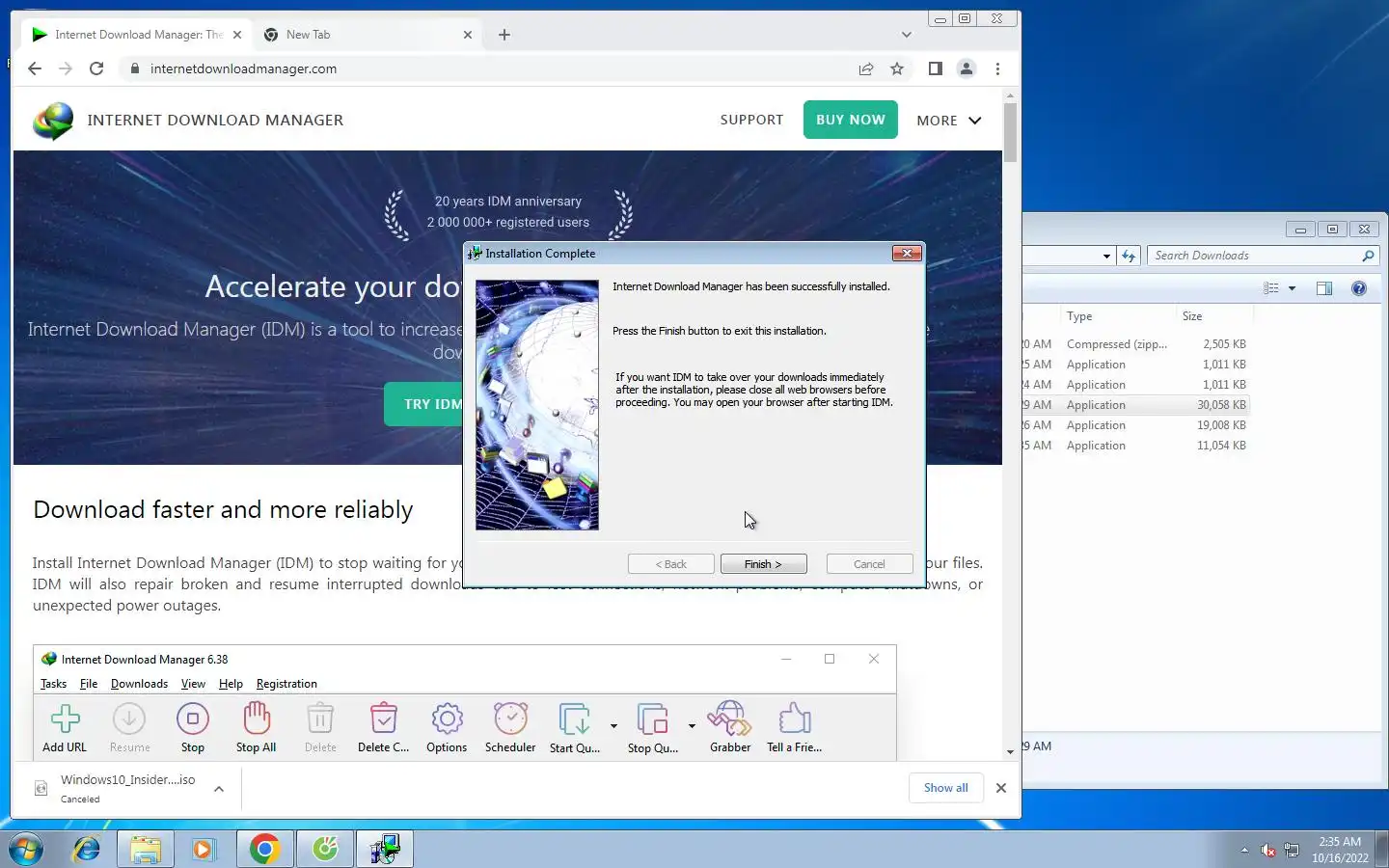Viewport: 1389px width, 868px height.
Task: Bookmark this page with star icon
Action: (x=897, y=68)
